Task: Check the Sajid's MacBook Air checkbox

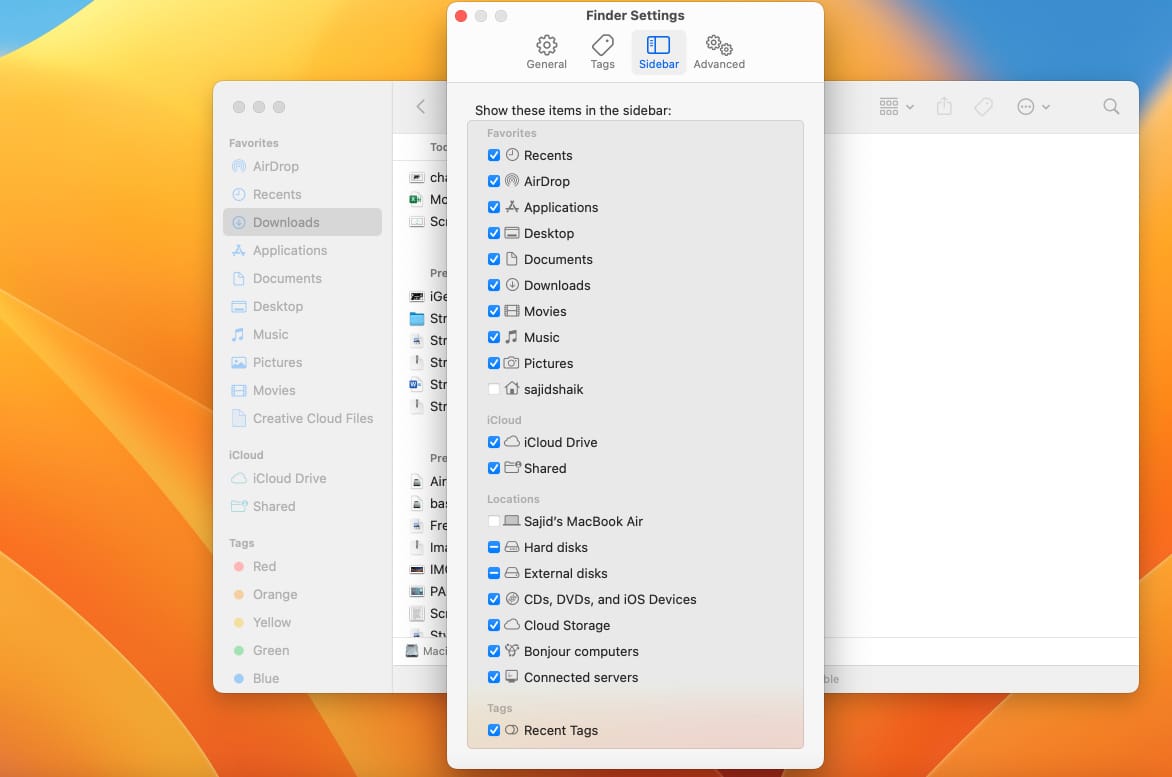Action: pyautogui.click(x=494, y=522)
